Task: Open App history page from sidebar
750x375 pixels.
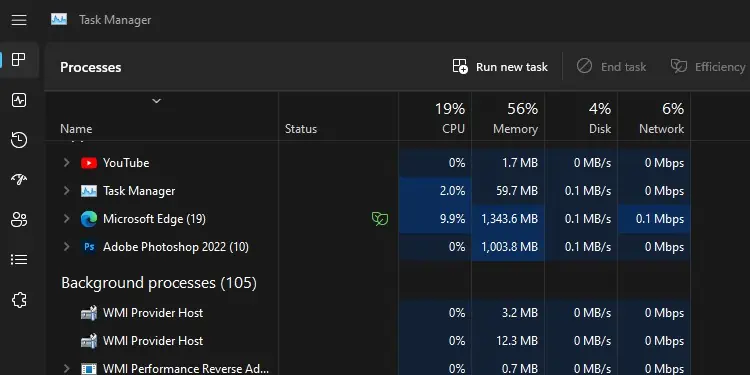Action: coord(19,140)
